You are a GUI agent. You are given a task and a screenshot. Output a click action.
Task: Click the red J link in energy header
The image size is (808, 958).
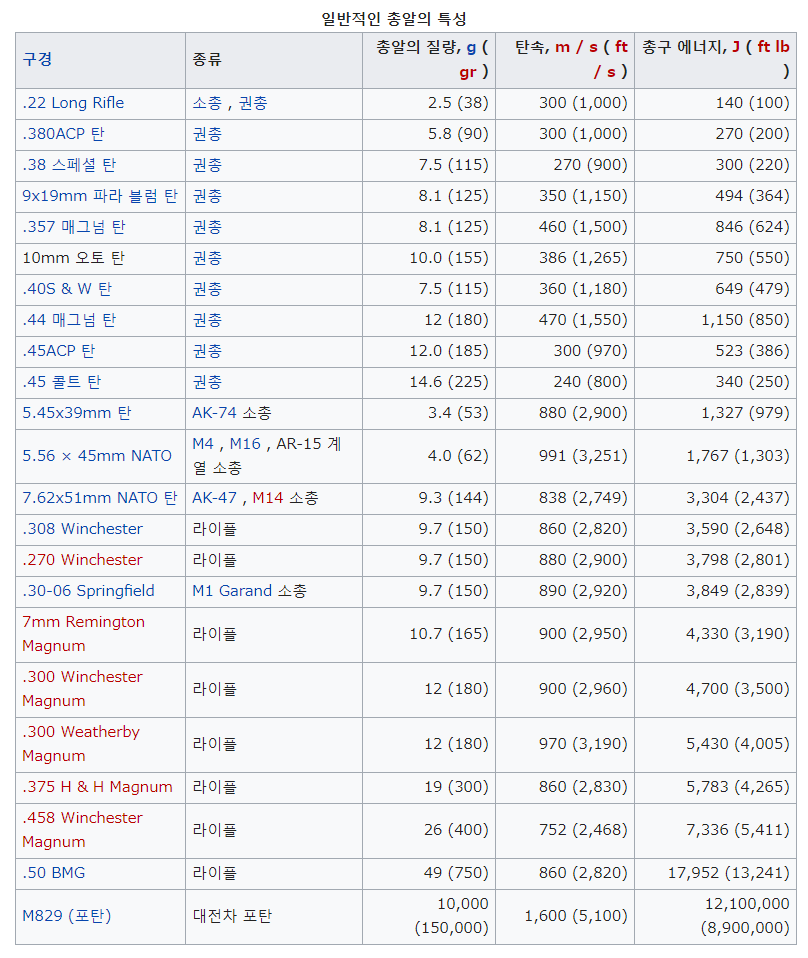pos(736,47)
